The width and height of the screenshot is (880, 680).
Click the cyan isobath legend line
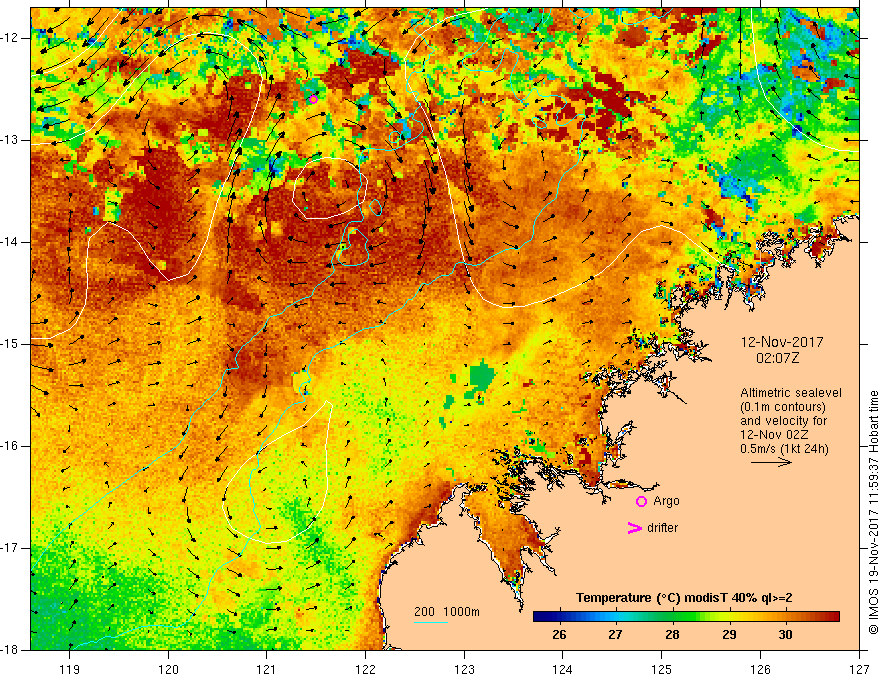(x=431, y=622)
